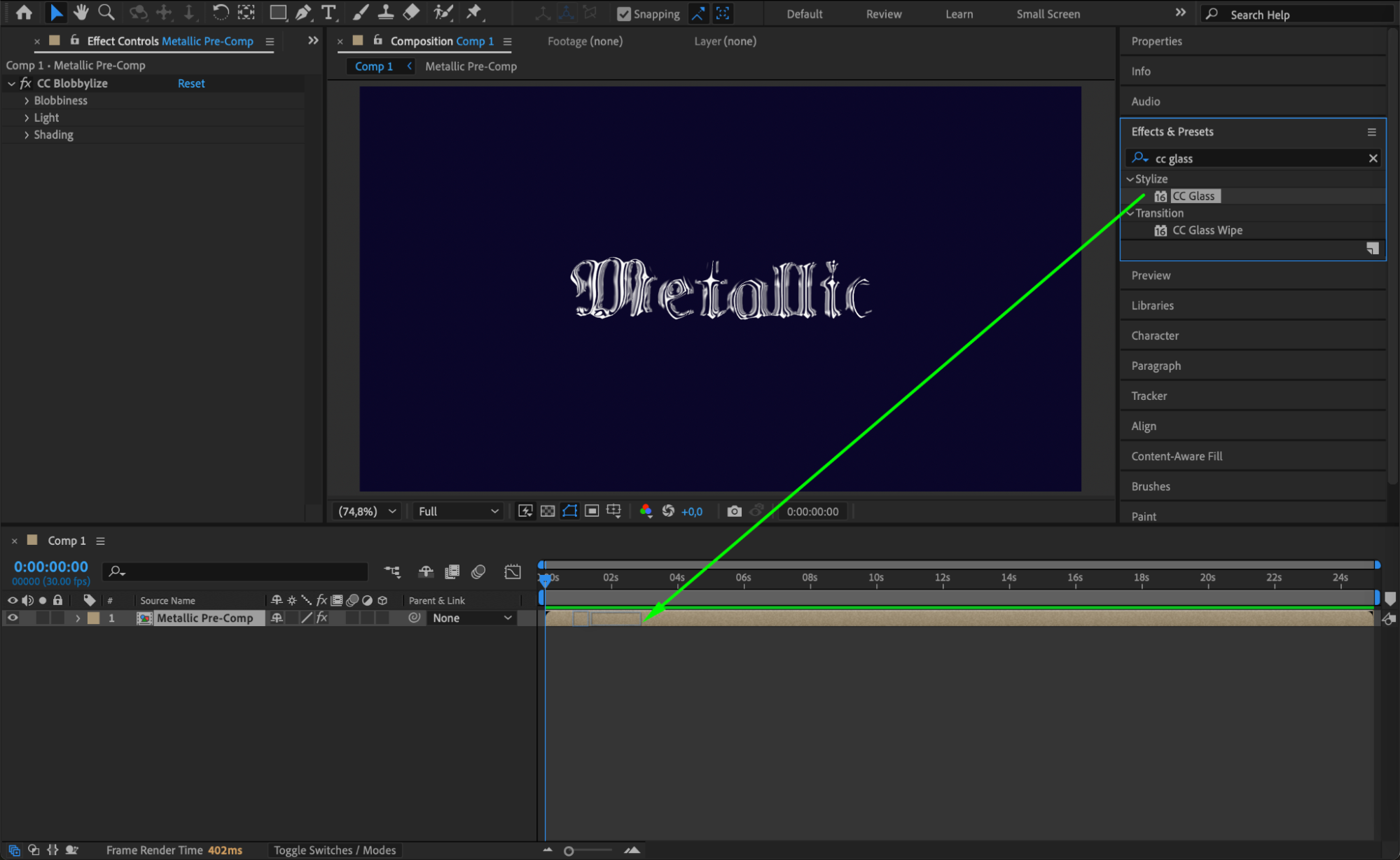Select the Hand tool

click(81, 12)
